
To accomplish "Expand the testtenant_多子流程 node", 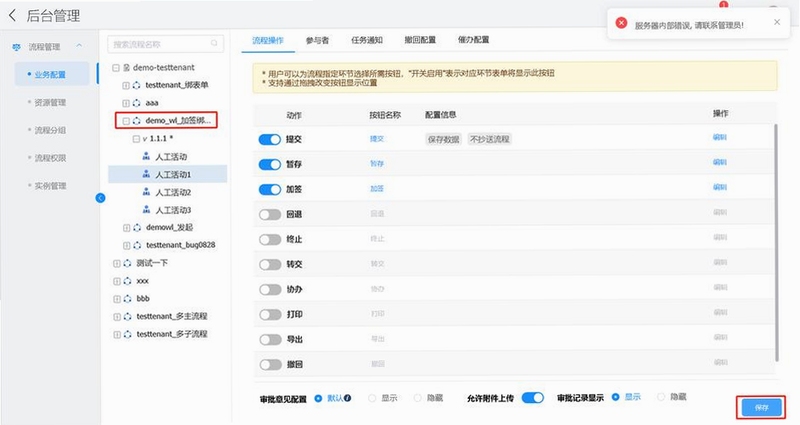I will coord(116,335).
